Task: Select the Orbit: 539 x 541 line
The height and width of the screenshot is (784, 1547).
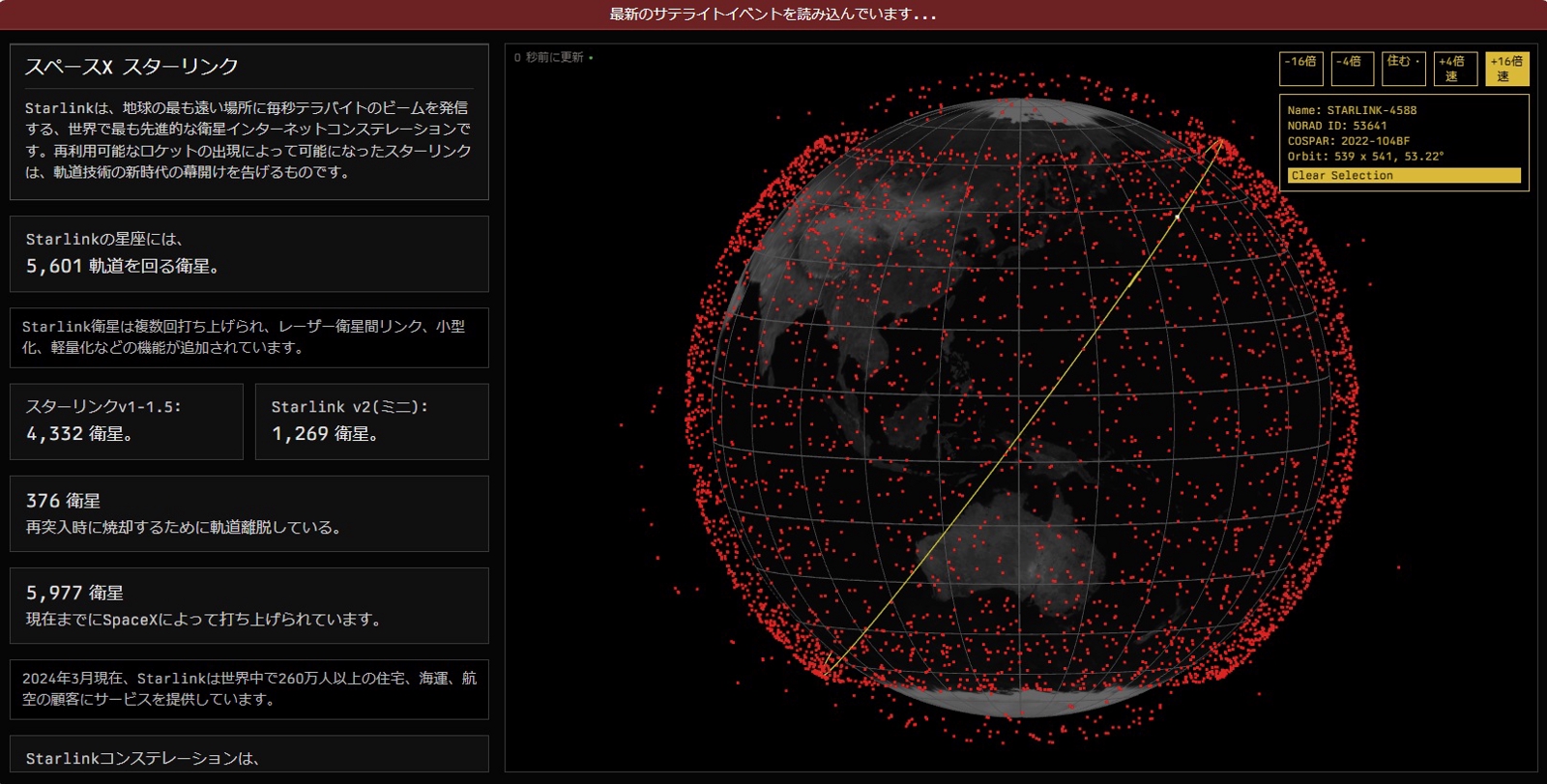Action: click(1365, 157)
